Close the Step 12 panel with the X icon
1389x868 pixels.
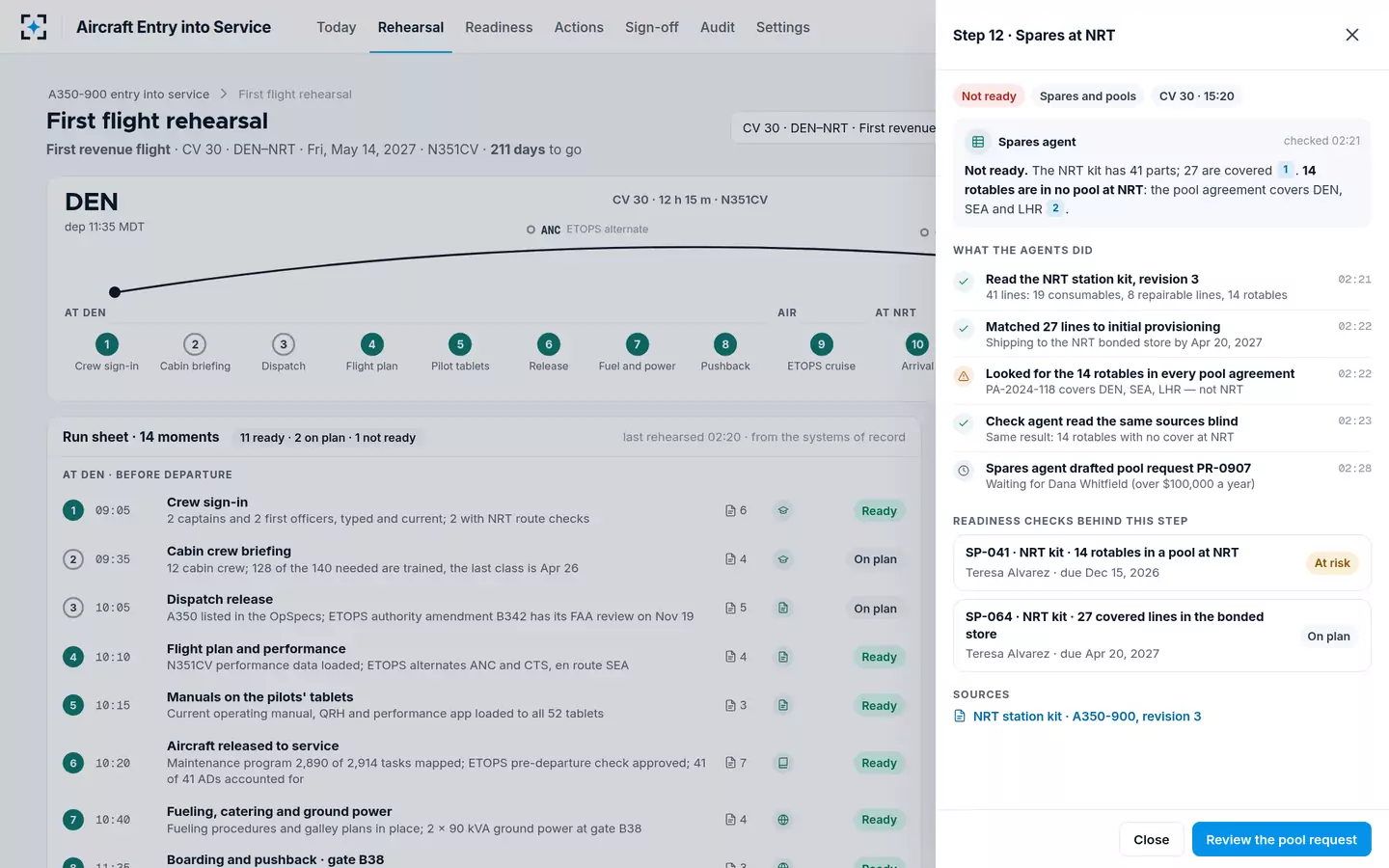(x=1352, y=35)
